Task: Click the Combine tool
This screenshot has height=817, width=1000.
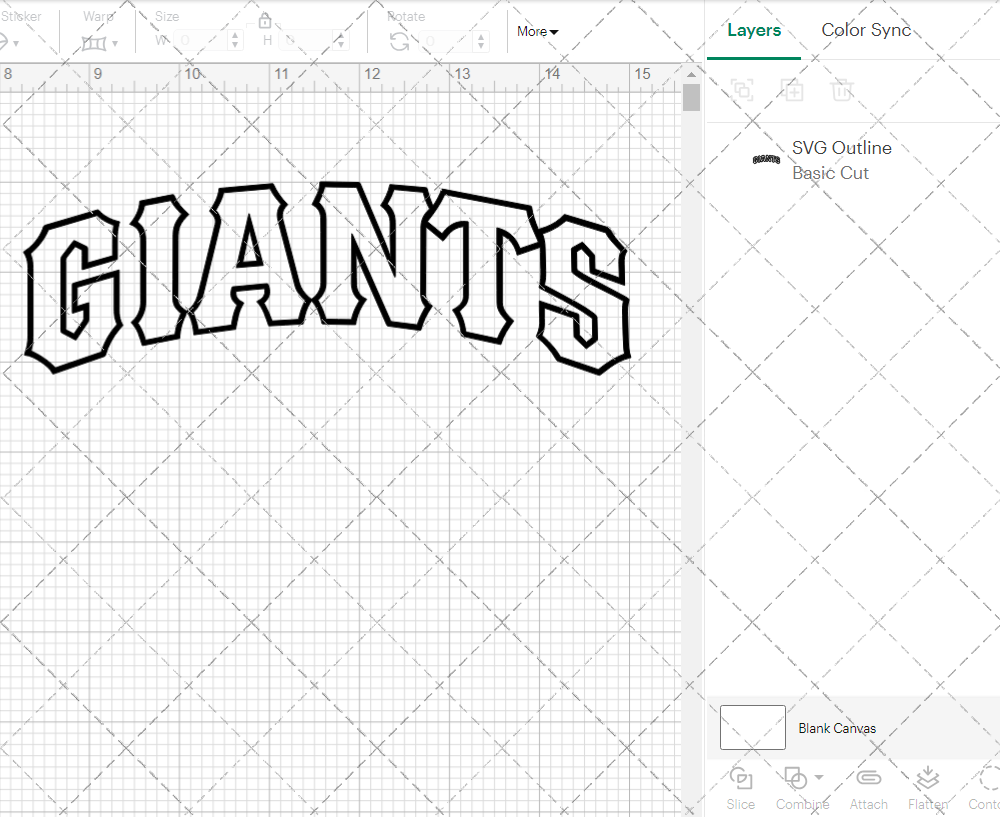Action: [x=796, y=788]
